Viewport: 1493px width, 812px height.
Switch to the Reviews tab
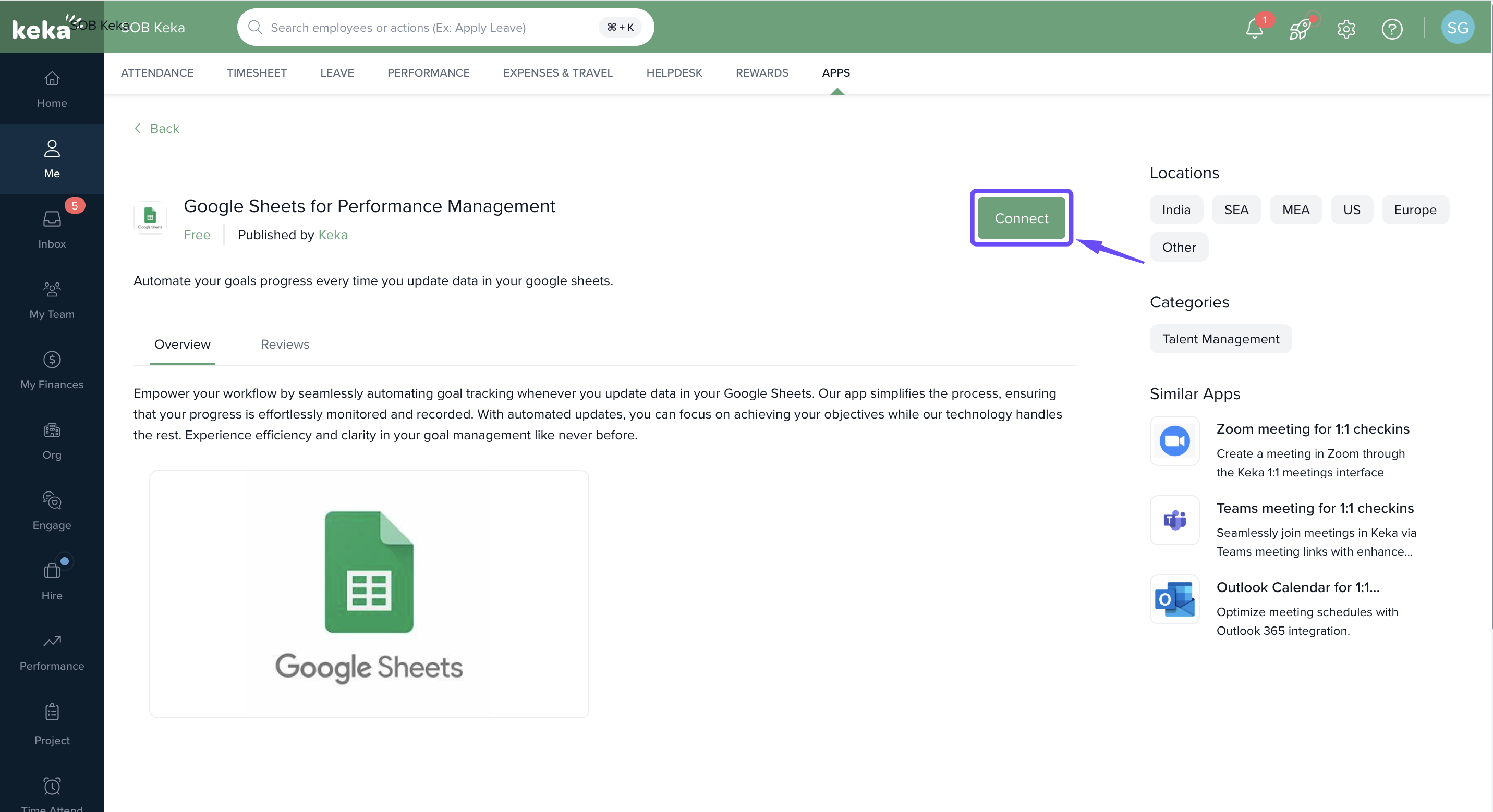pos(285,344)
